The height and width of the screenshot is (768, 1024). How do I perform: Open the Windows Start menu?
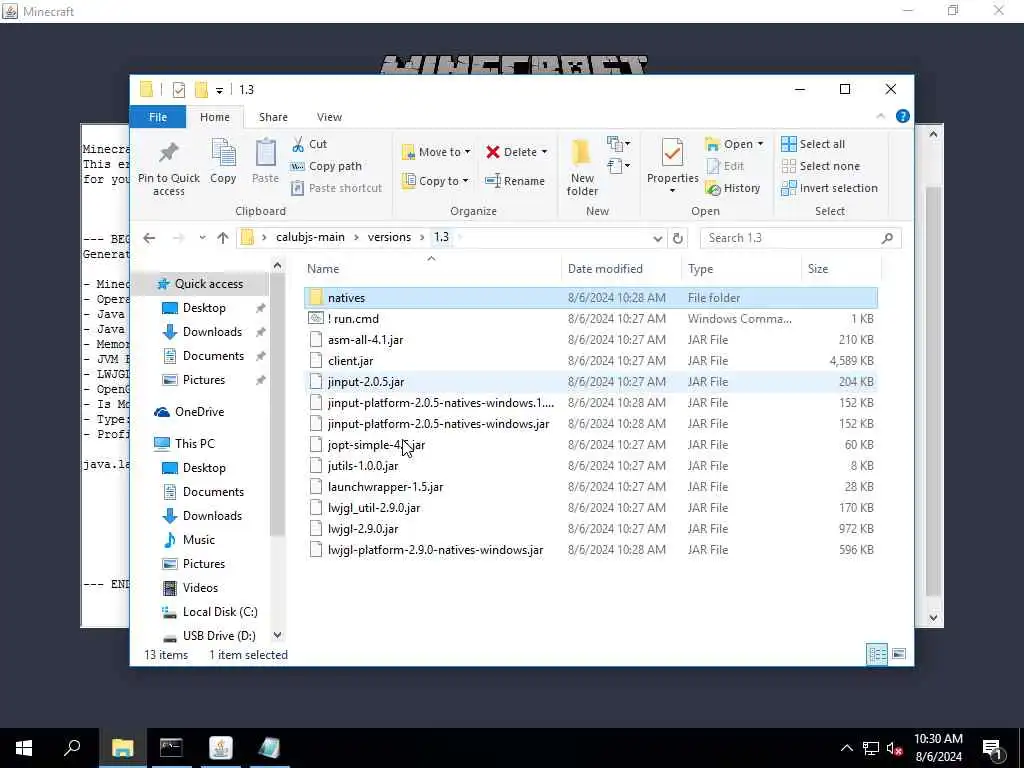[24, 748]
